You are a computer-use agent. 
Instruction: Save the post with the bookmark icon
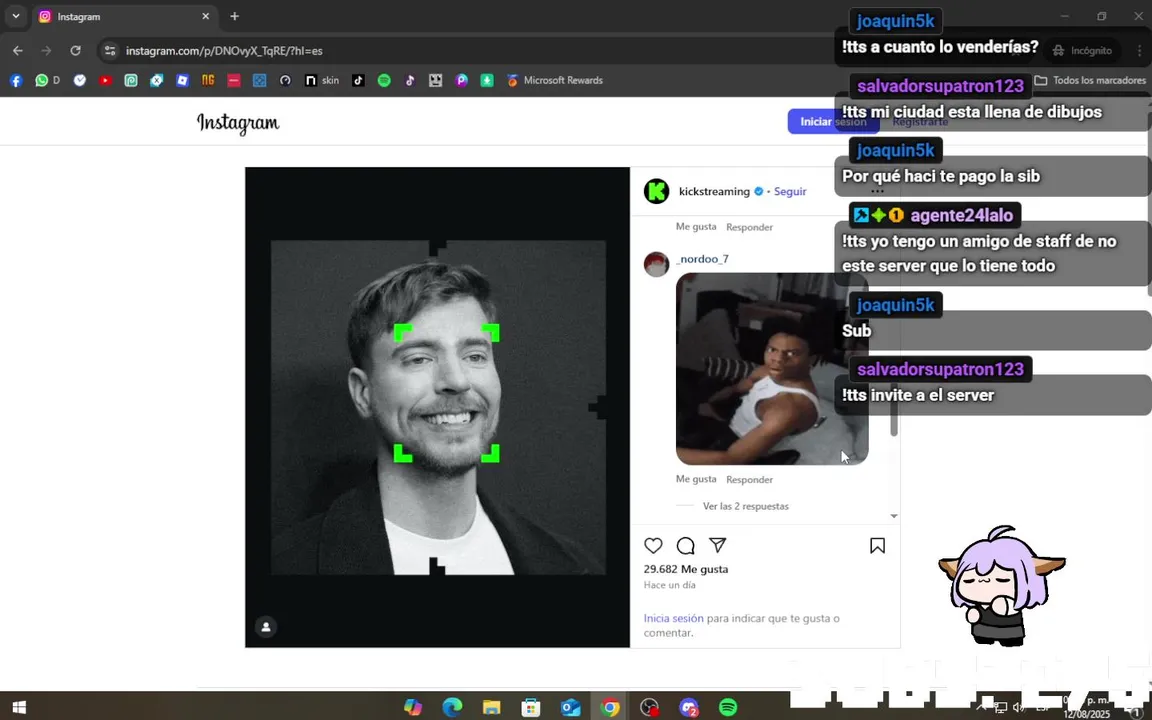(877, 545)
